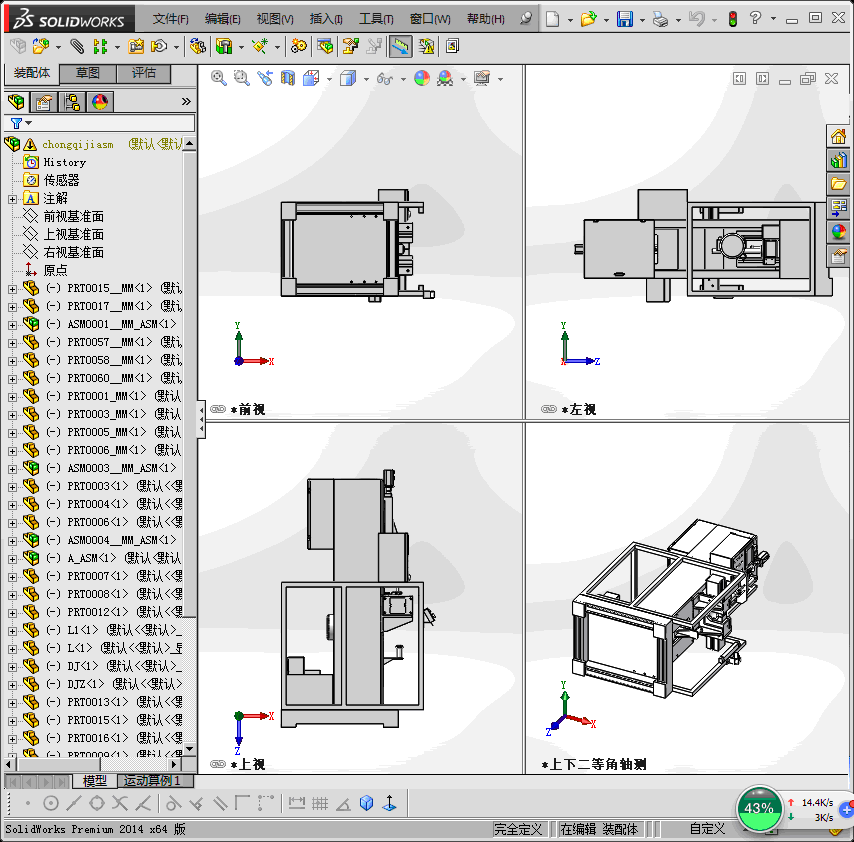Expand the 注解 tree node
Image resolution: width=854 pixels, height=842 pixels.
pyautogui.click(x=12, y=198)
